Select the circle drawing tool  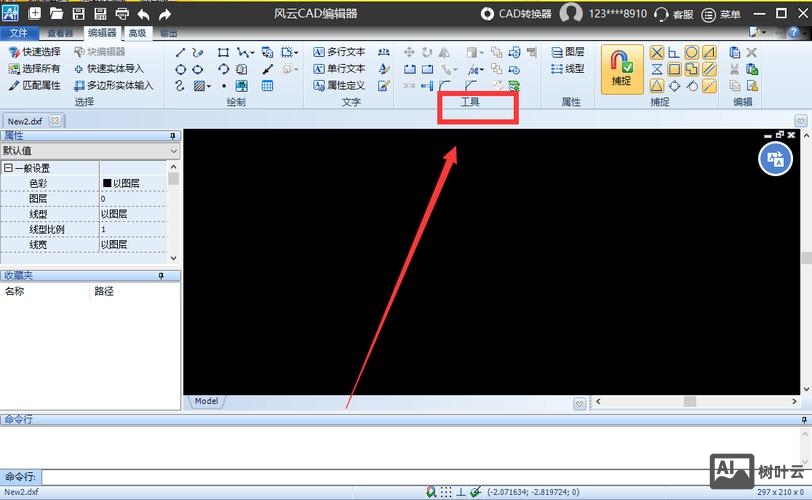[180, 69]
